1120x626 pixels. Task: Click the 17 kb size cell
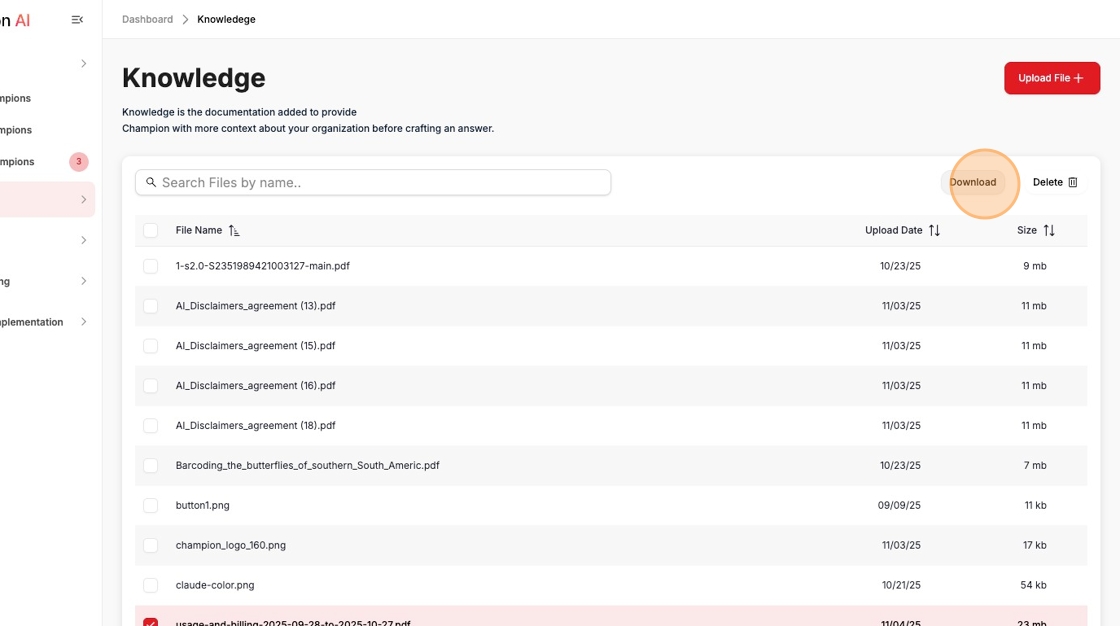click(1034, 545)
